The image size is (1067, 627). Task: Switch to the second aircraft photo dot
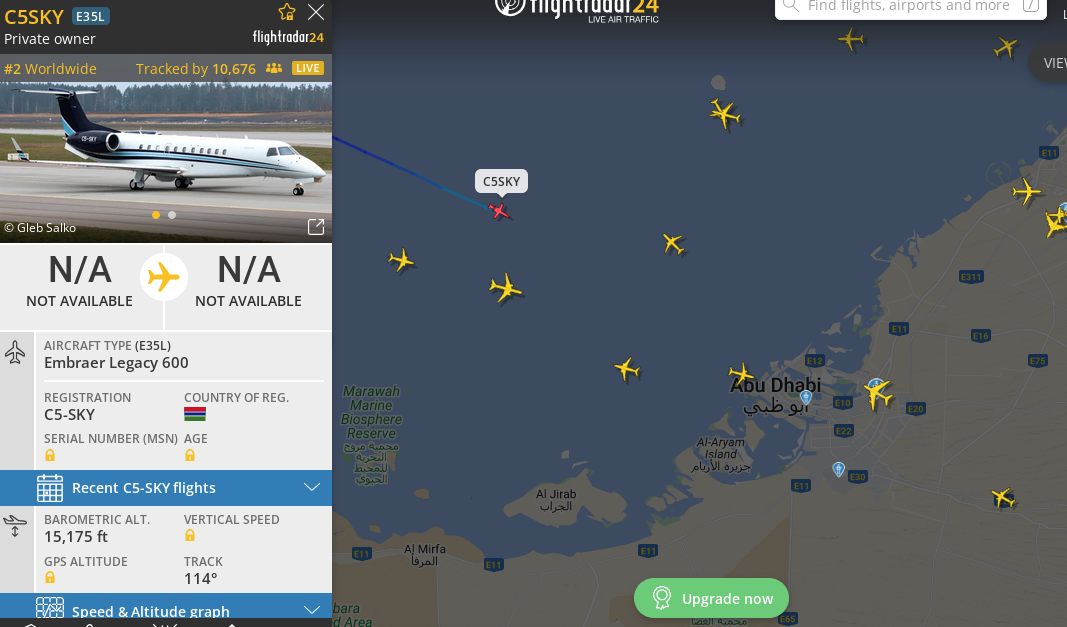click(172, 215)
